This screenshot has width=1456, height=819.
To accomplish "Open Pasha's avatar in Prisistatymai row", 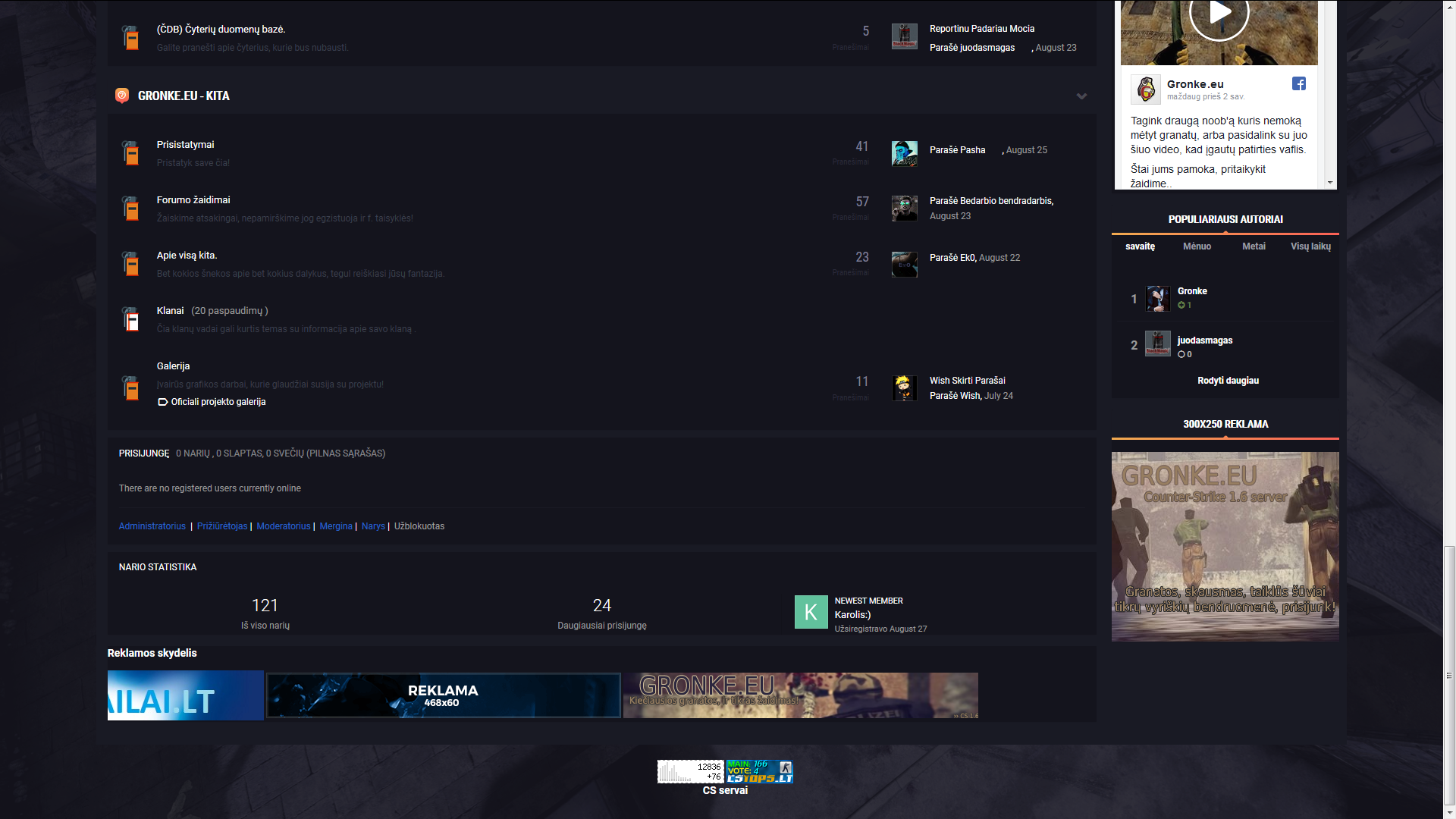I will click(904, 153).
